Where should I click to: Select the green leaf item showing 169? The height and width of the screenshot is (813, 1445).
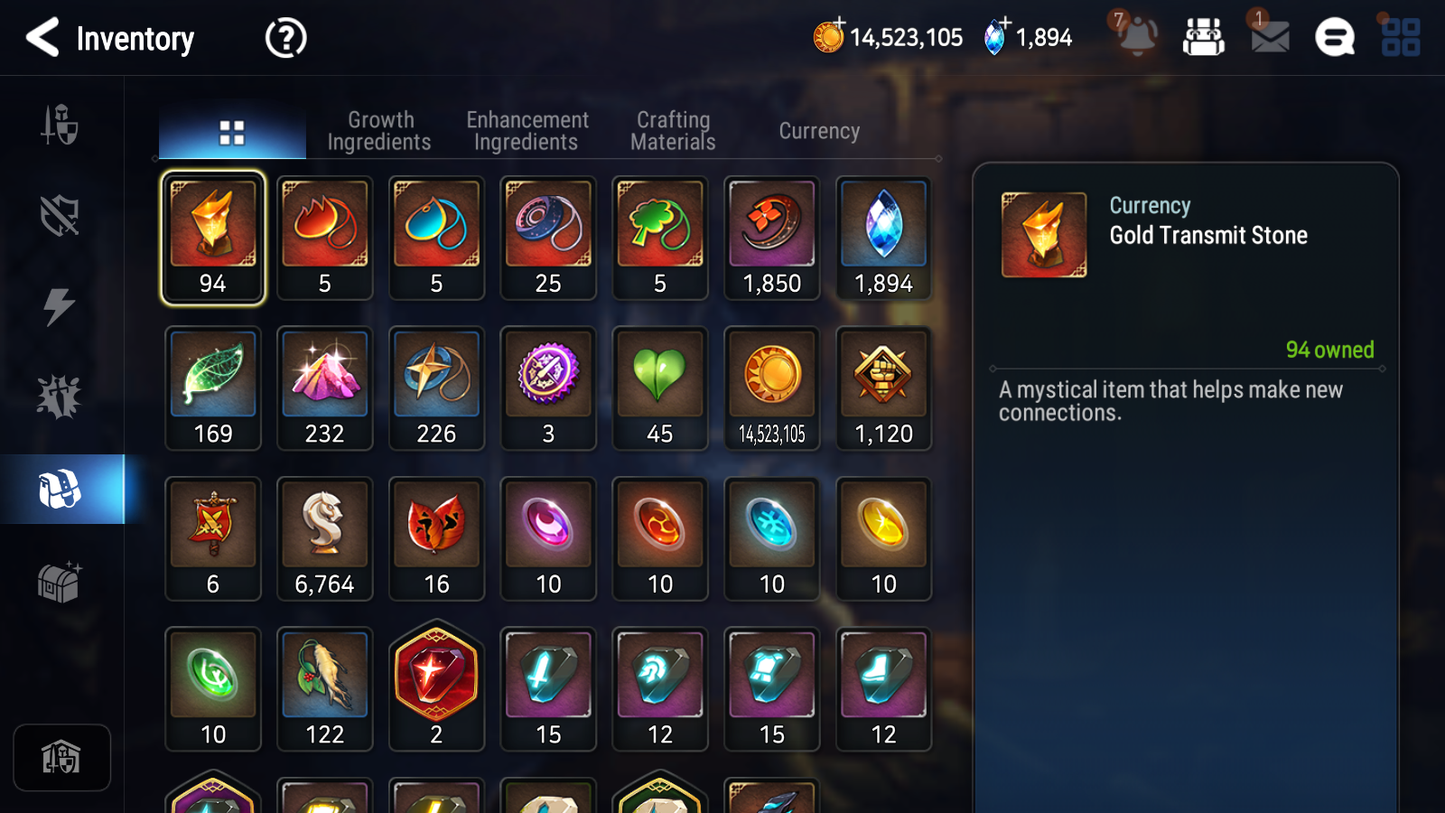pyautogui.click(x=213, y=389)
